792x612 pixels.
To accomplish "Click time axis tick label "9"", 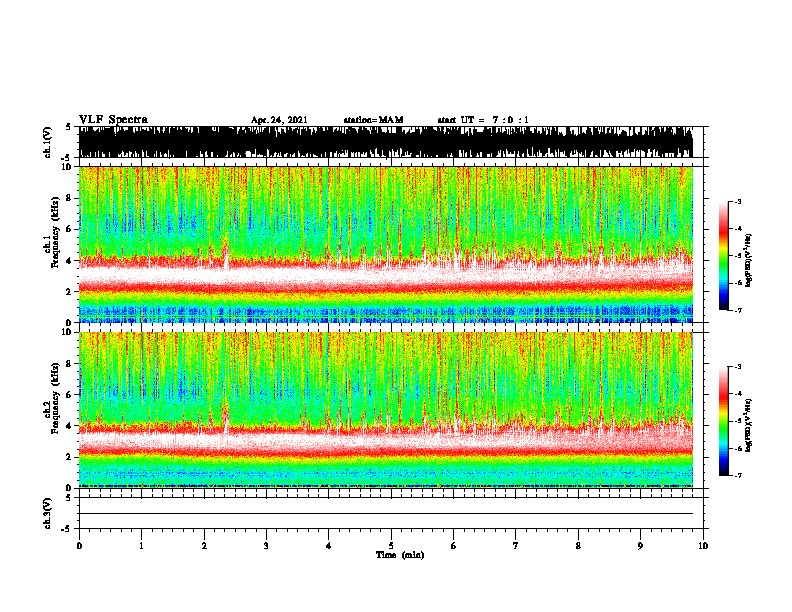I will [x=640, y=546].
